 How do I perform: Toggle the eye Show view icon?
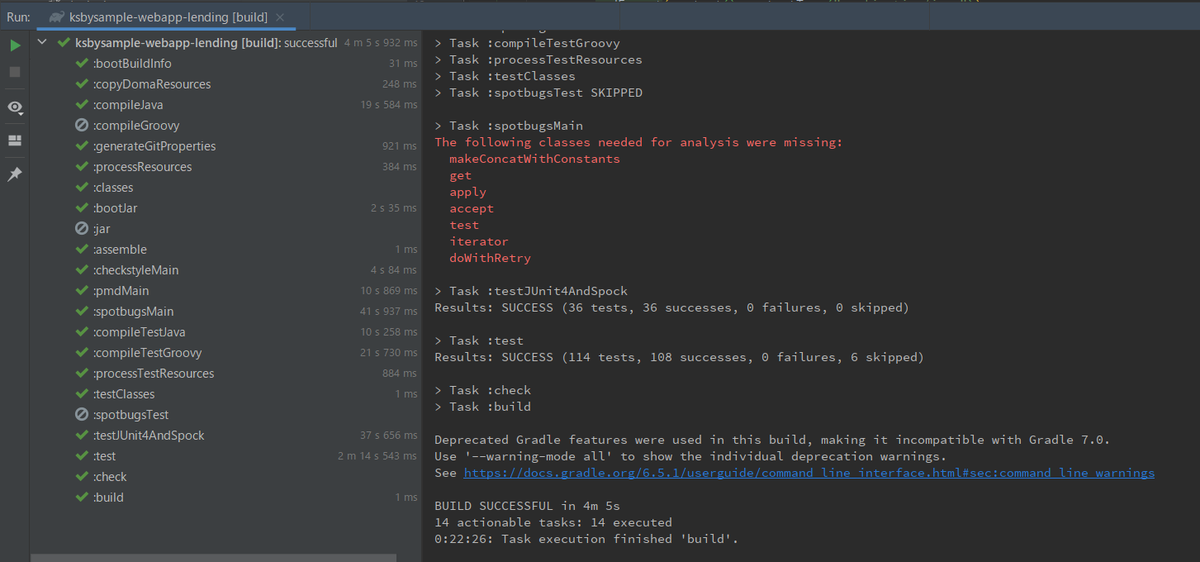(x=15, y=107)
